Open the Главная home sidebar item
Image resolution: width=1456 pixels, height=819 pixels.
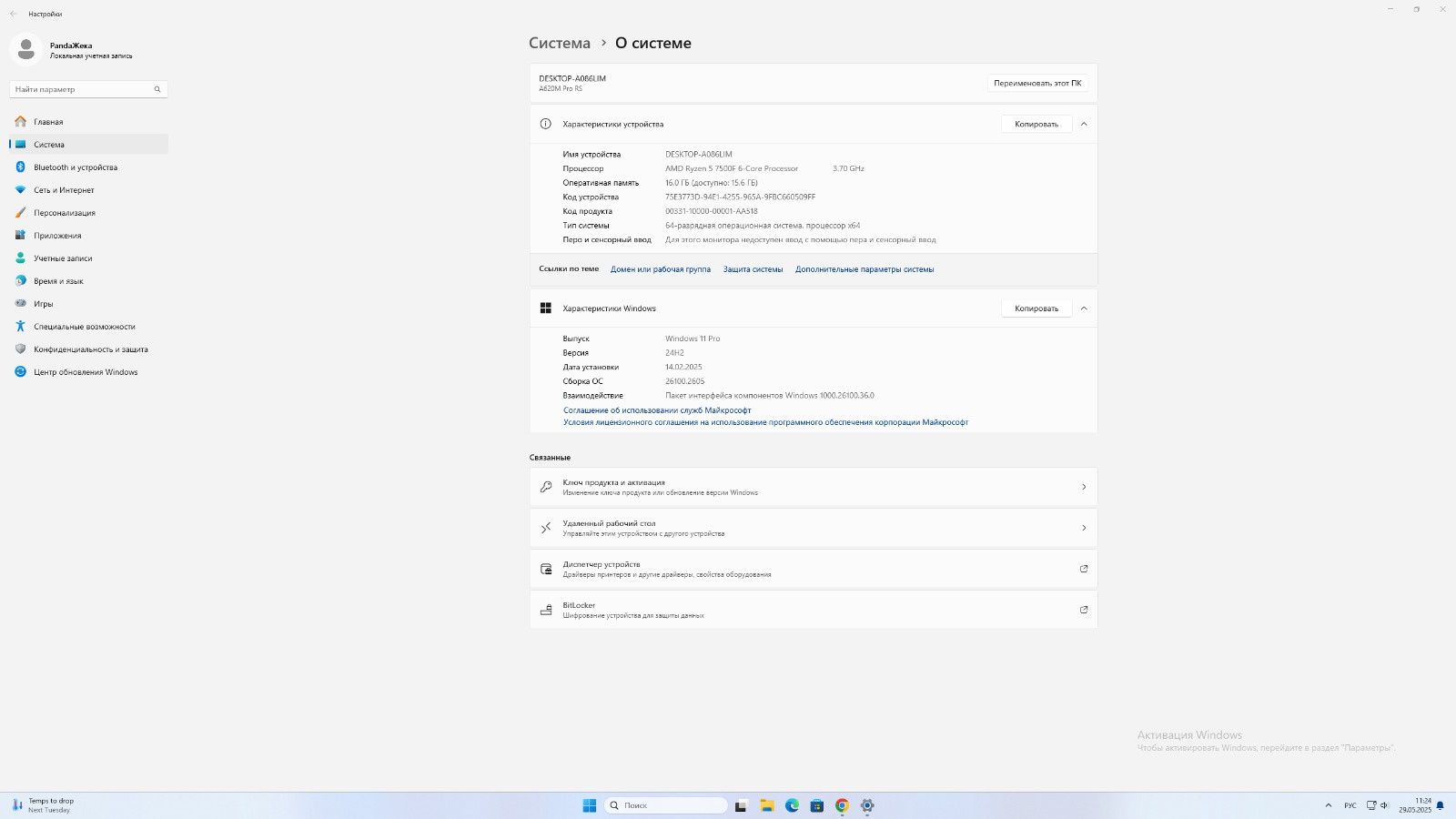88,122
